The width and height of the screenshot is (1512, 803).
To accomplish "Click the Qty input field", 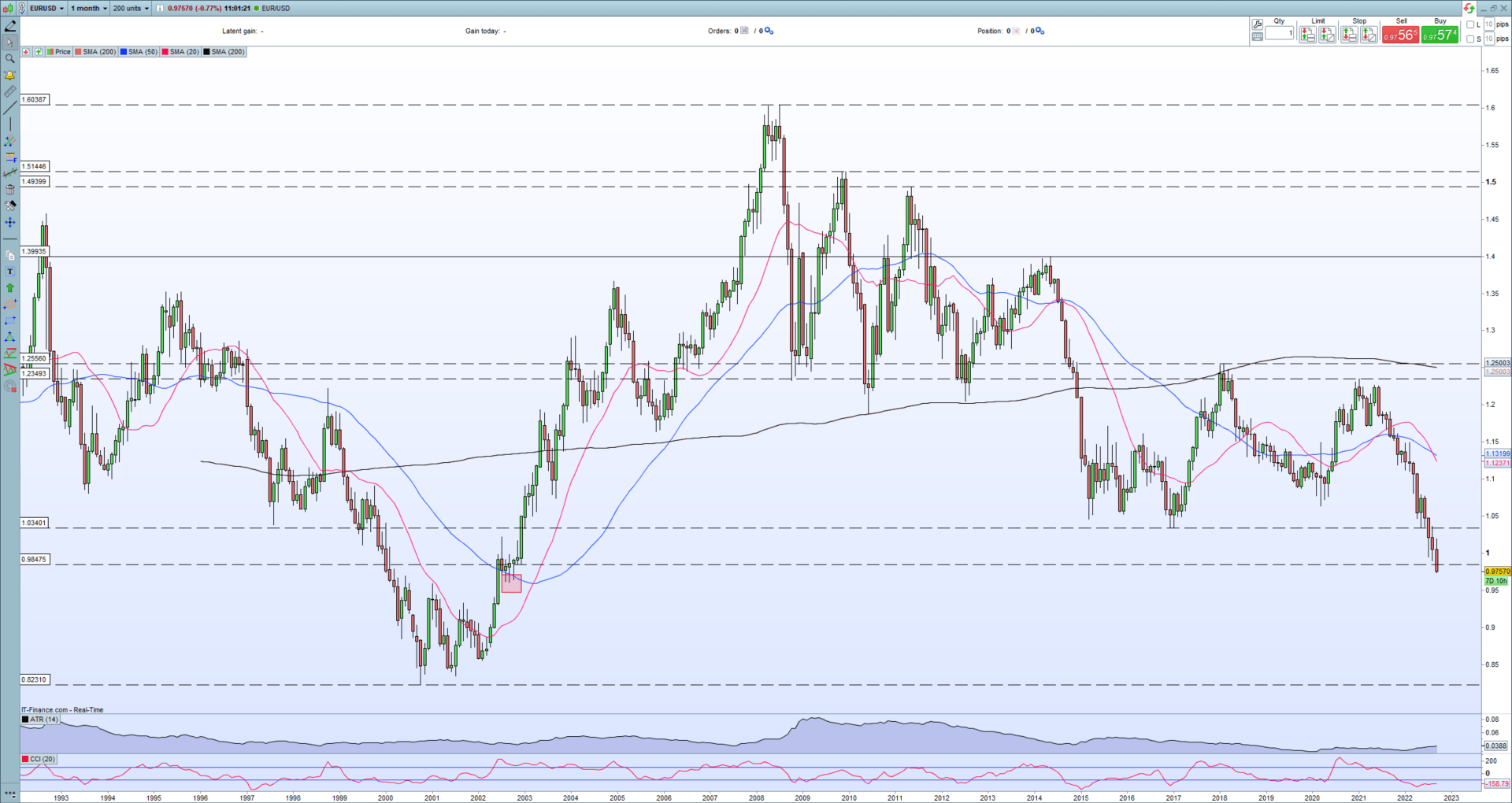I will tap(1280, 33).
